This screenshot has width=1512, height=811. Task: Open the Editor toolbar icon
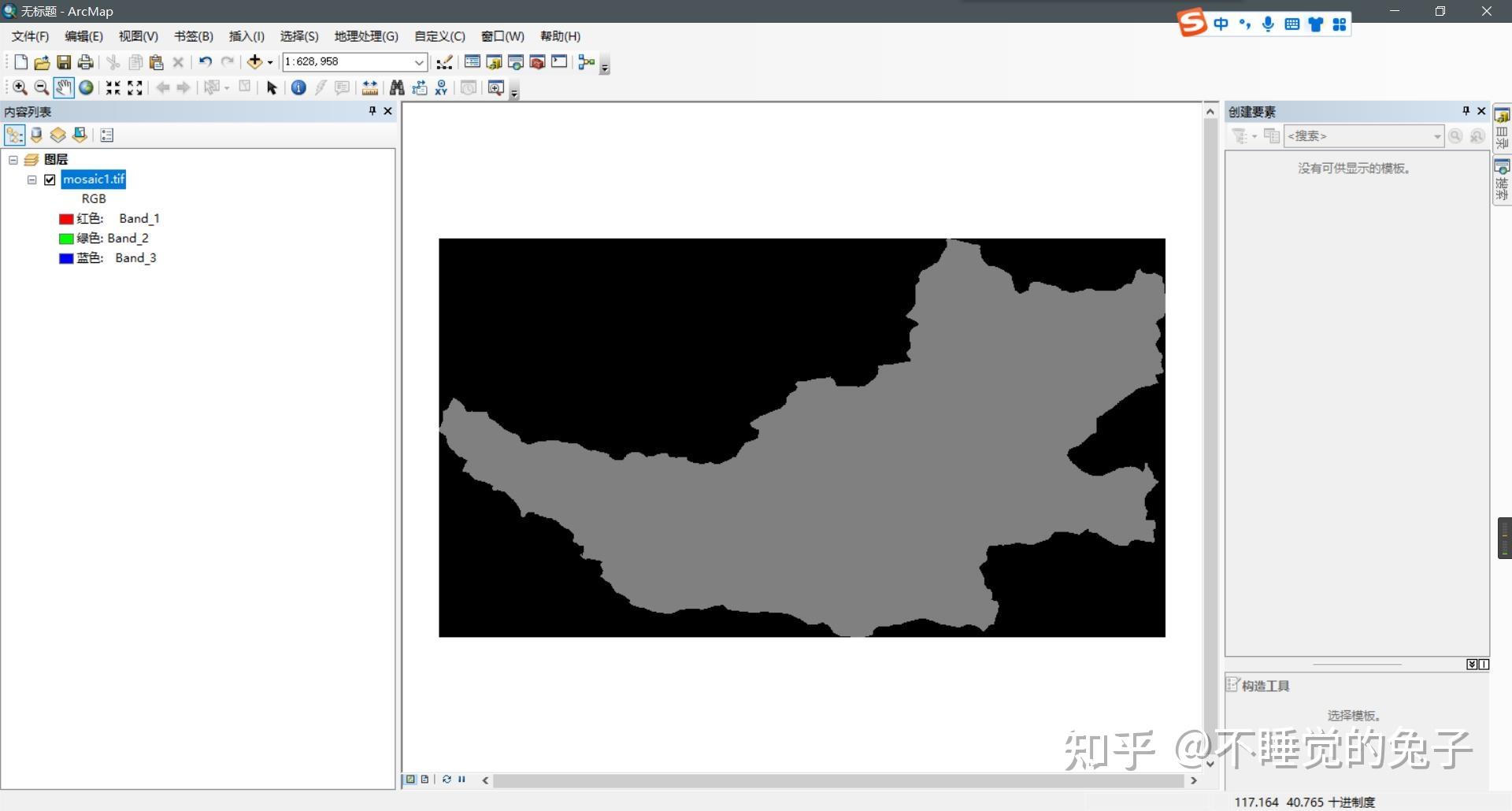pyautogui.click(x=444, y=62)
